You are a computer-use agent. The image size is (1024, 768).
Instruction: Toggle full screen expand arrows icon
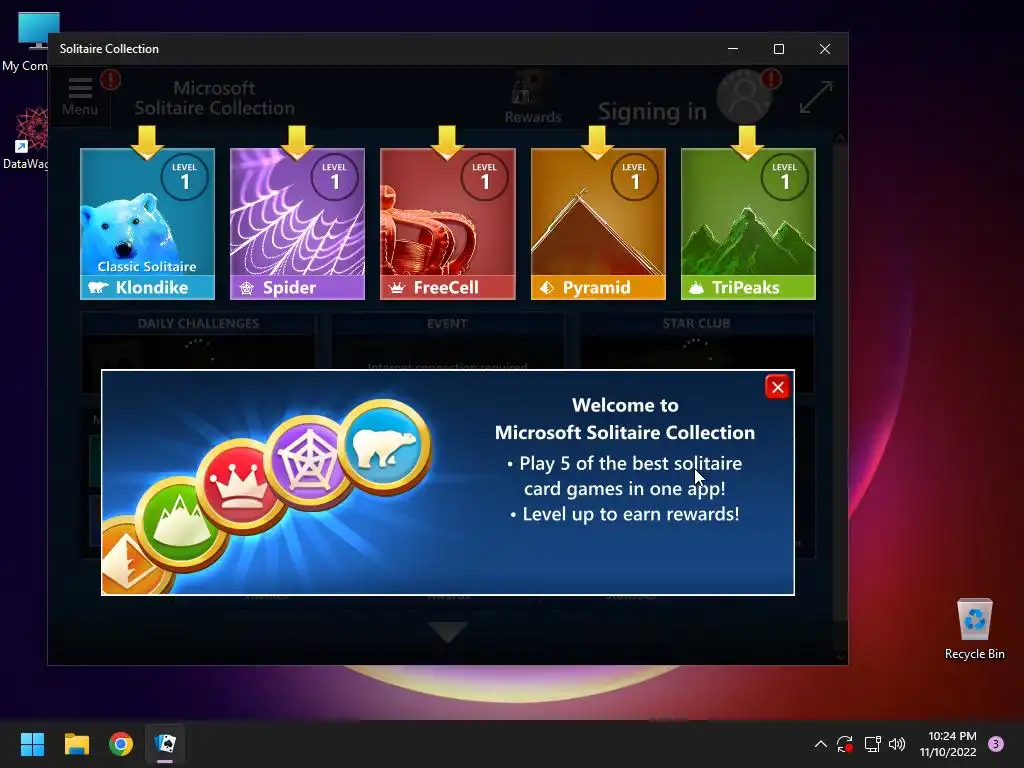816,97
